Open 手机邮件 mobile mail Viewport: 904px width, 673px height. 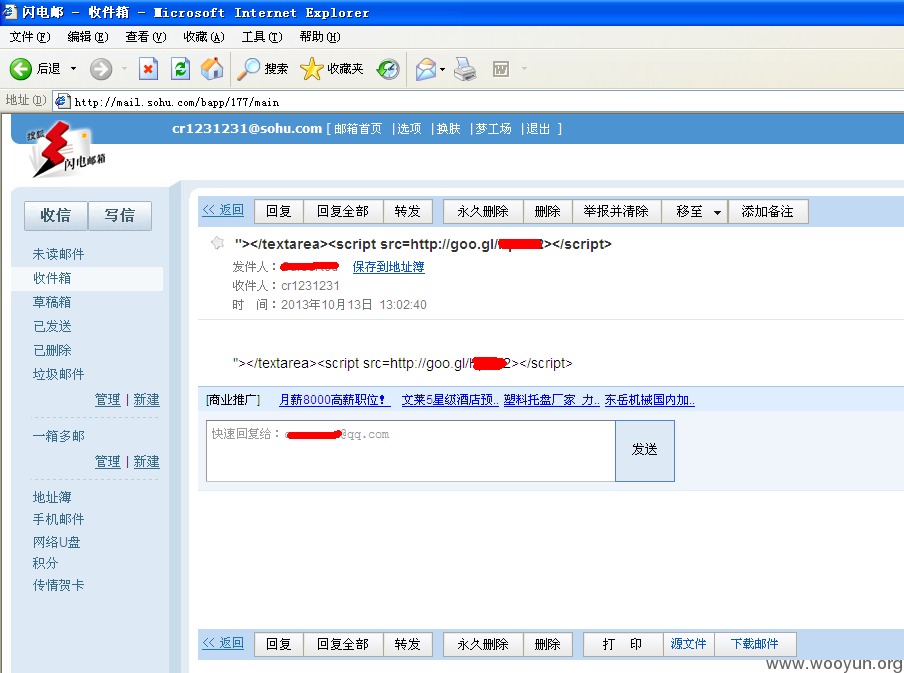pos(58,519)
